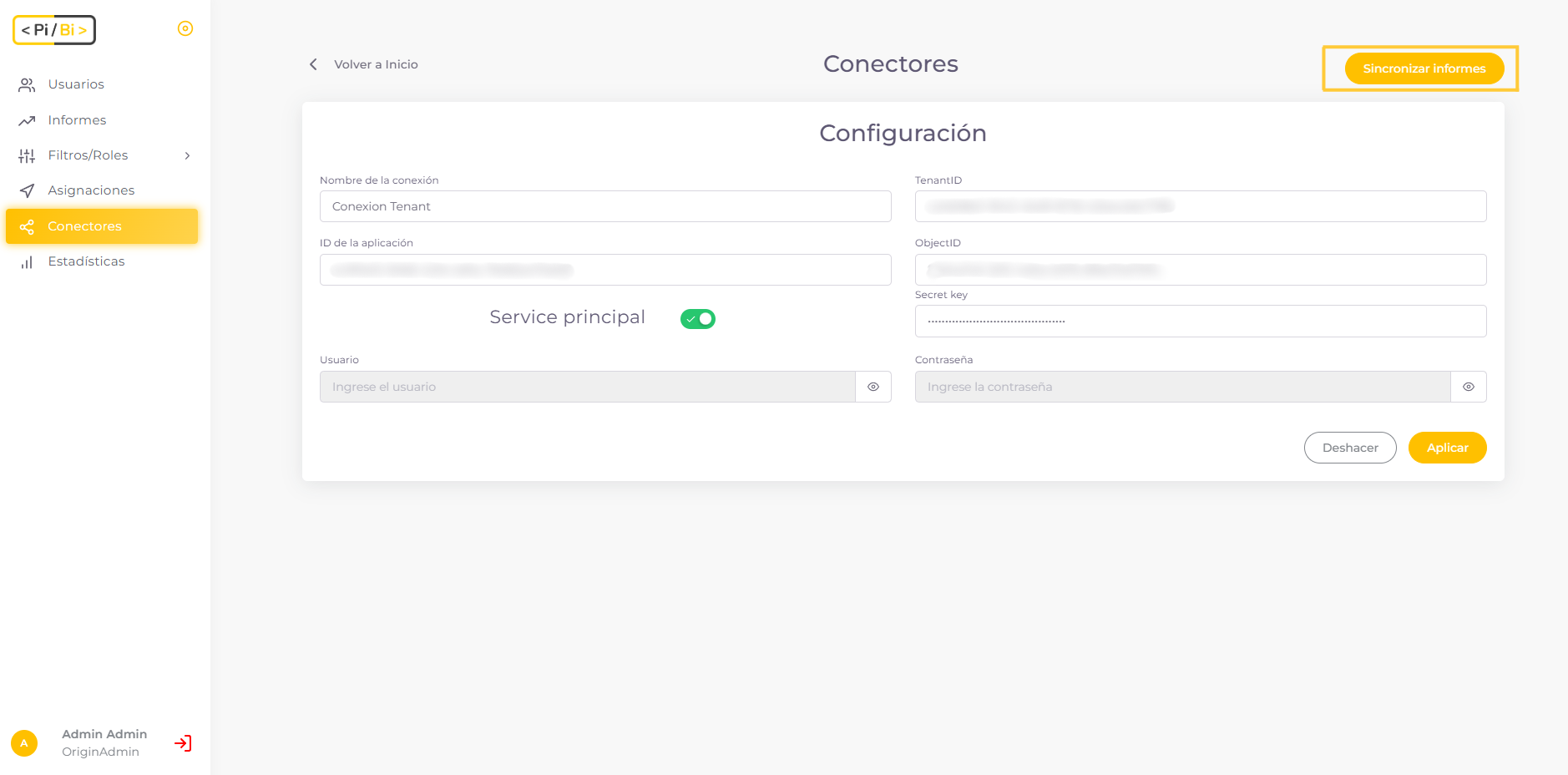Screen dimensions: 1568x775
Task: Open Filtros/Roles in the sidebar
Action: (88, 155)
